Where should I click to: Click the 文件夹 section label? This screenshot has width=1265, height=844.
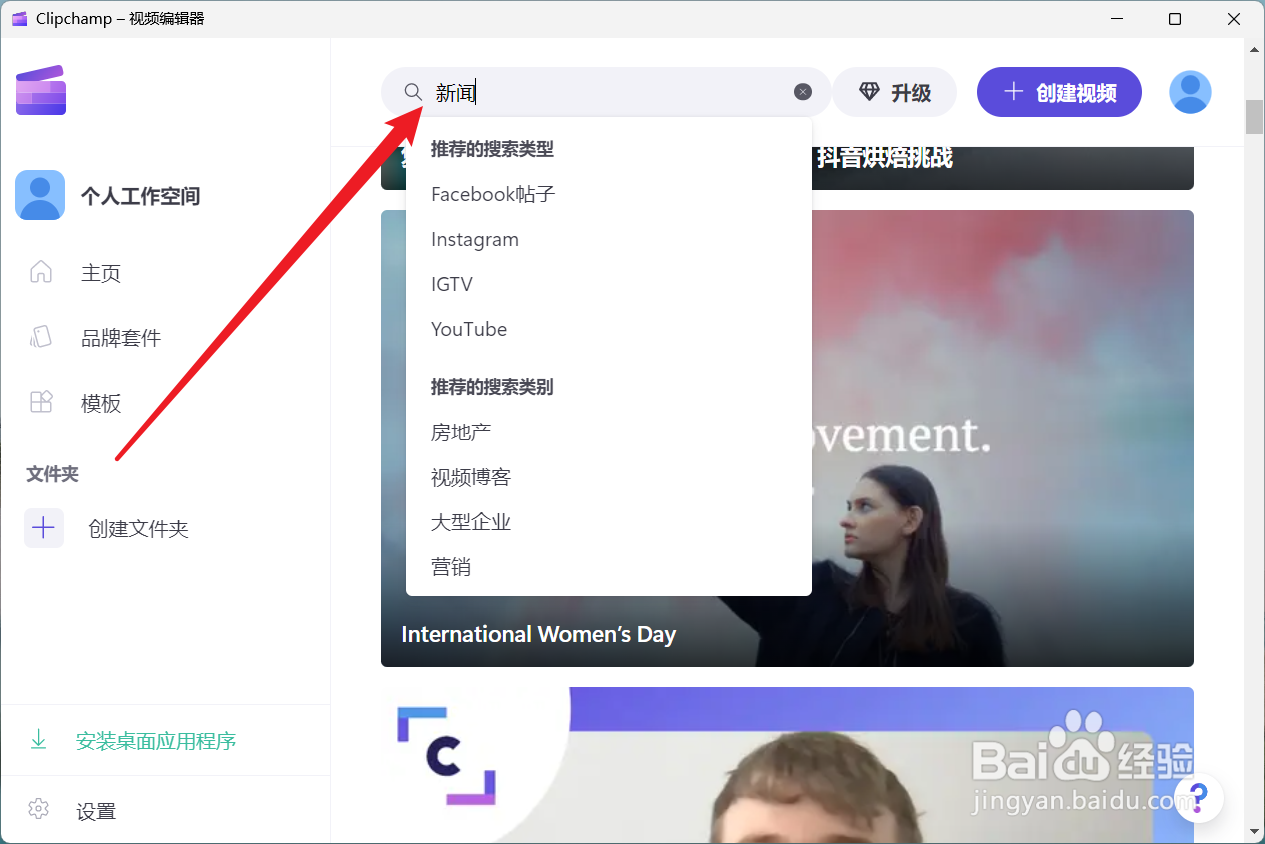click(x=52, y=474)
